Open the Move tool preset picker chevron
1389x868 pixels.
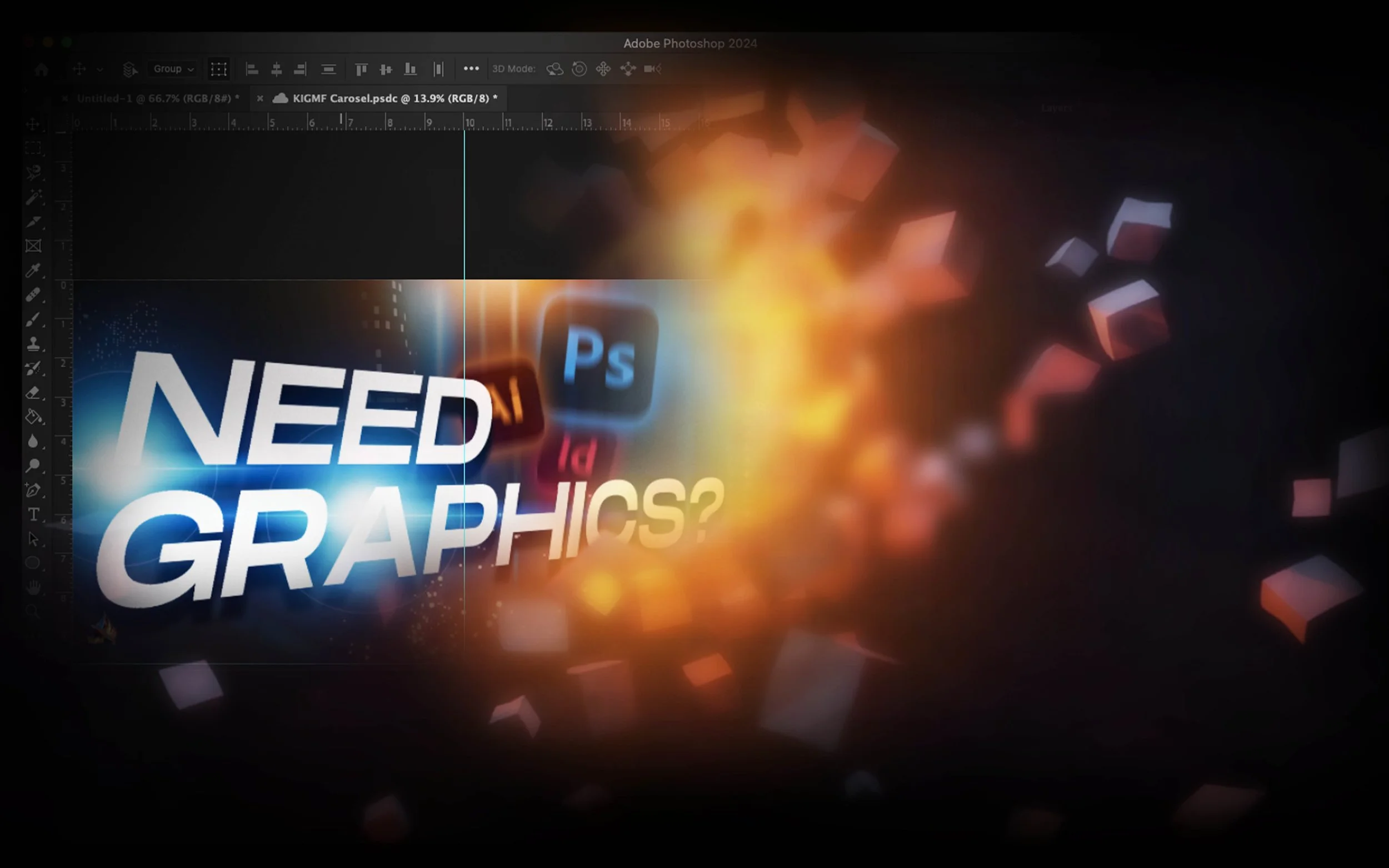[100, 69]
